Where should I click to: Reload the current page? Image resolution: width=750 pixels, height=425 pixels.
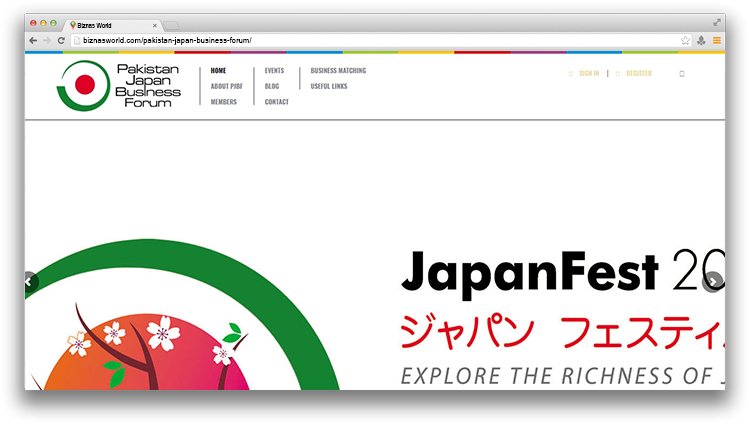tap(61, 40)
